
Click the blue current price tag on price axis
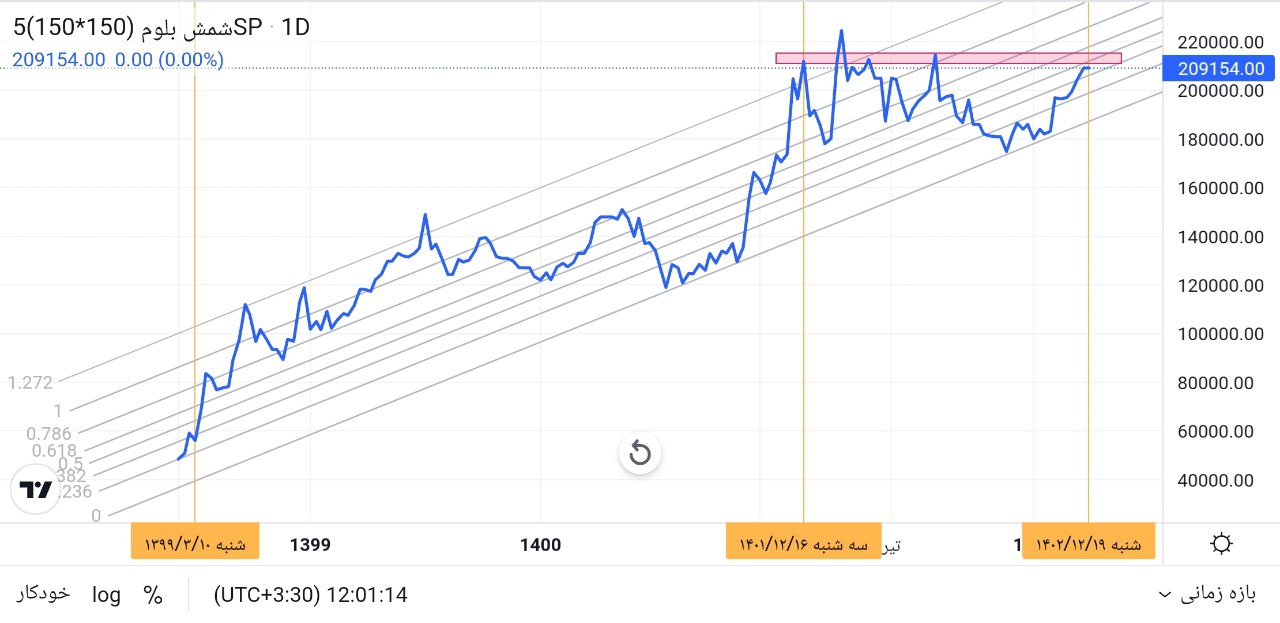click(x=1221, y=68)
